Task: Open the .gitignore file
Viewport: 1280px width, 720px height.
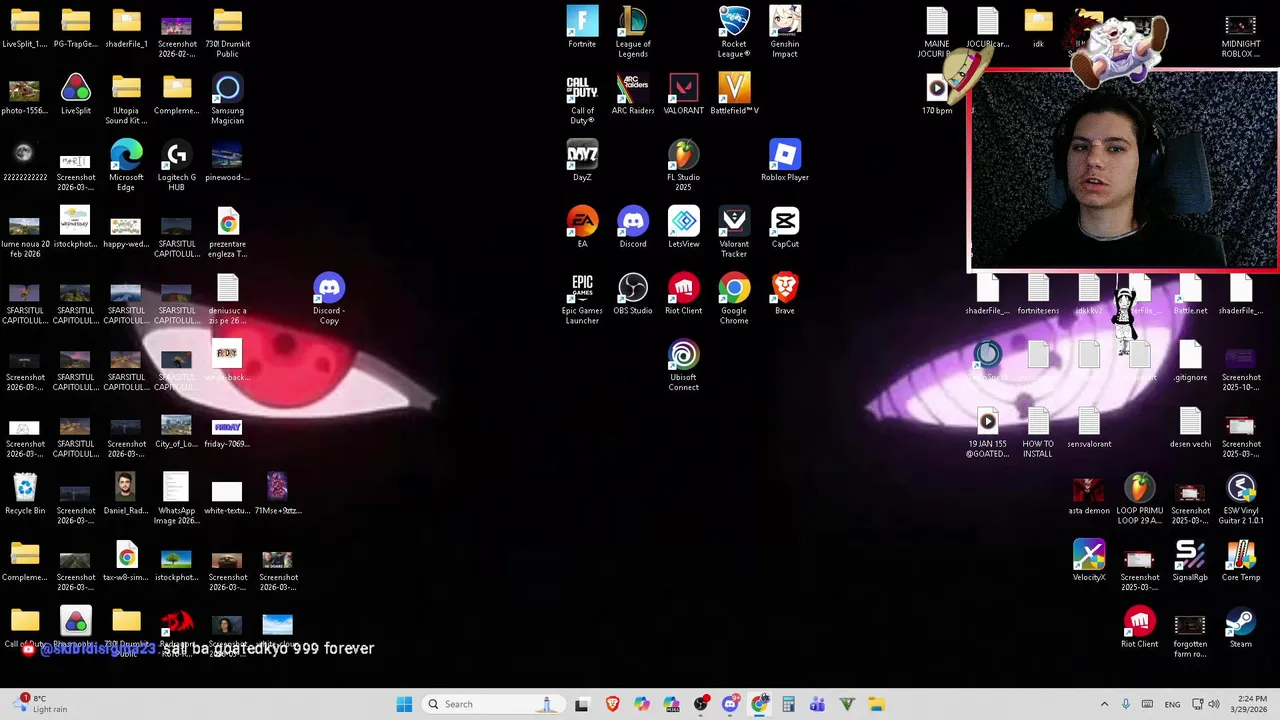Action: [1190, 361]
